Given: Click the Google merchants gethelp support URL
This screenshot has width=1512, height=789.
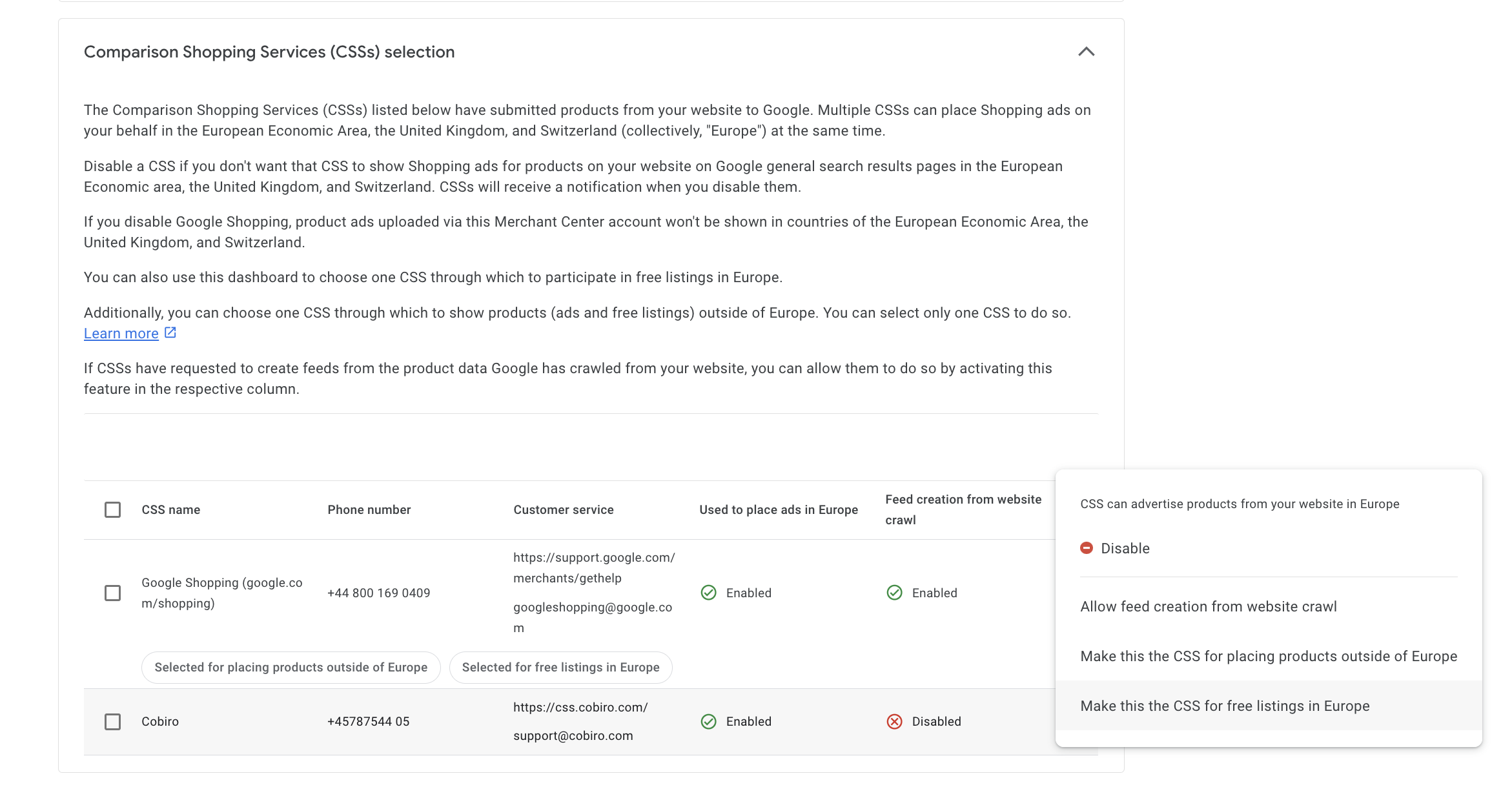Looking at the screenshot, I should [594, 568].
